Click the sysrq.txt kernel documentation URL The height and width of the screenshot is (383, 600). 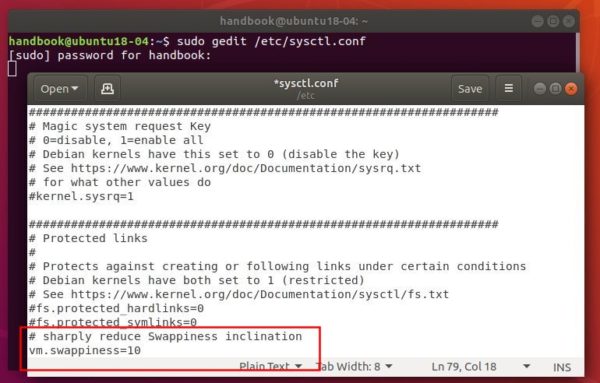pyautogui.click(x=246, y=168)
